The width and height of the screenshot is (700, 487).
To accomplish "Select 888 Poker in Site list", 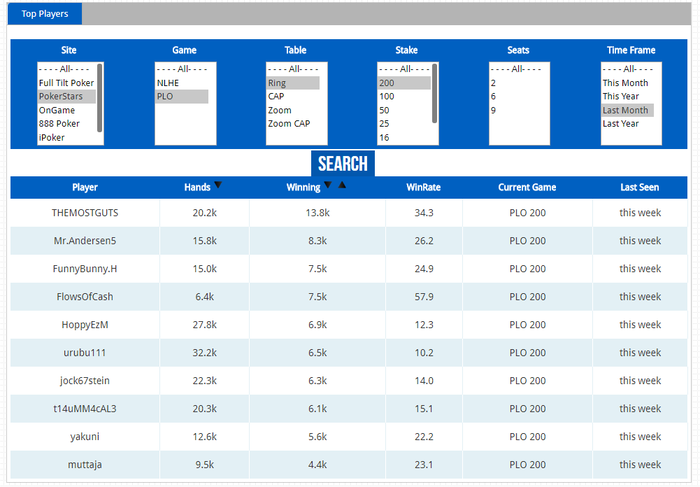I will click(x=67, y=124).
